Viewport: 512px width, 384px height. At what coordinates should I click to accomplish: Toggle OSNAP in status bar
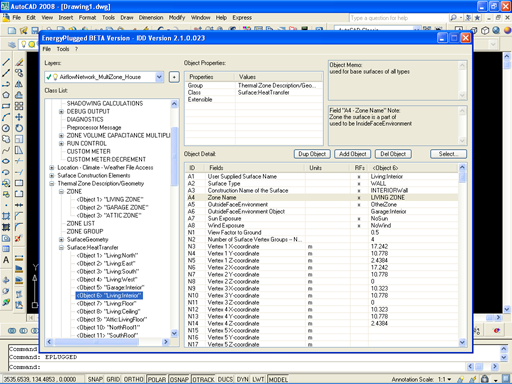point(179,379)
